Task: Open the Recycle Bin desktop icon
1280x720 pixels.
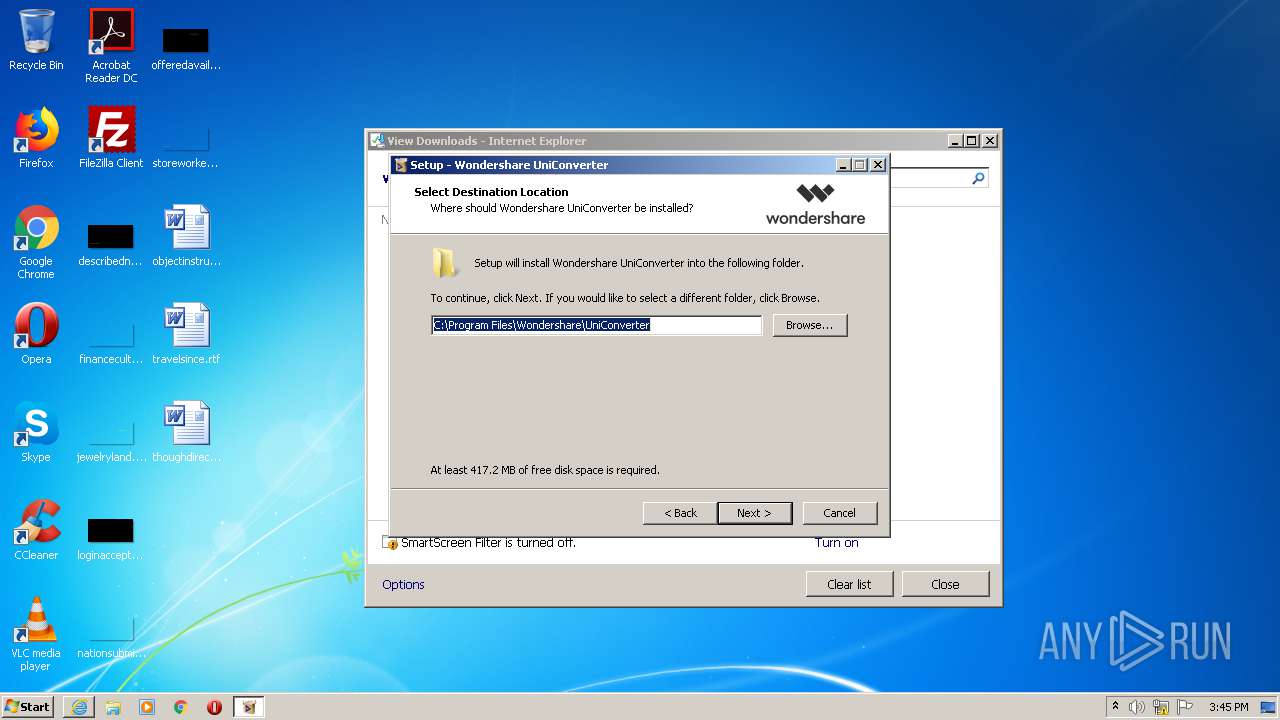Action: tap(36, 41)
